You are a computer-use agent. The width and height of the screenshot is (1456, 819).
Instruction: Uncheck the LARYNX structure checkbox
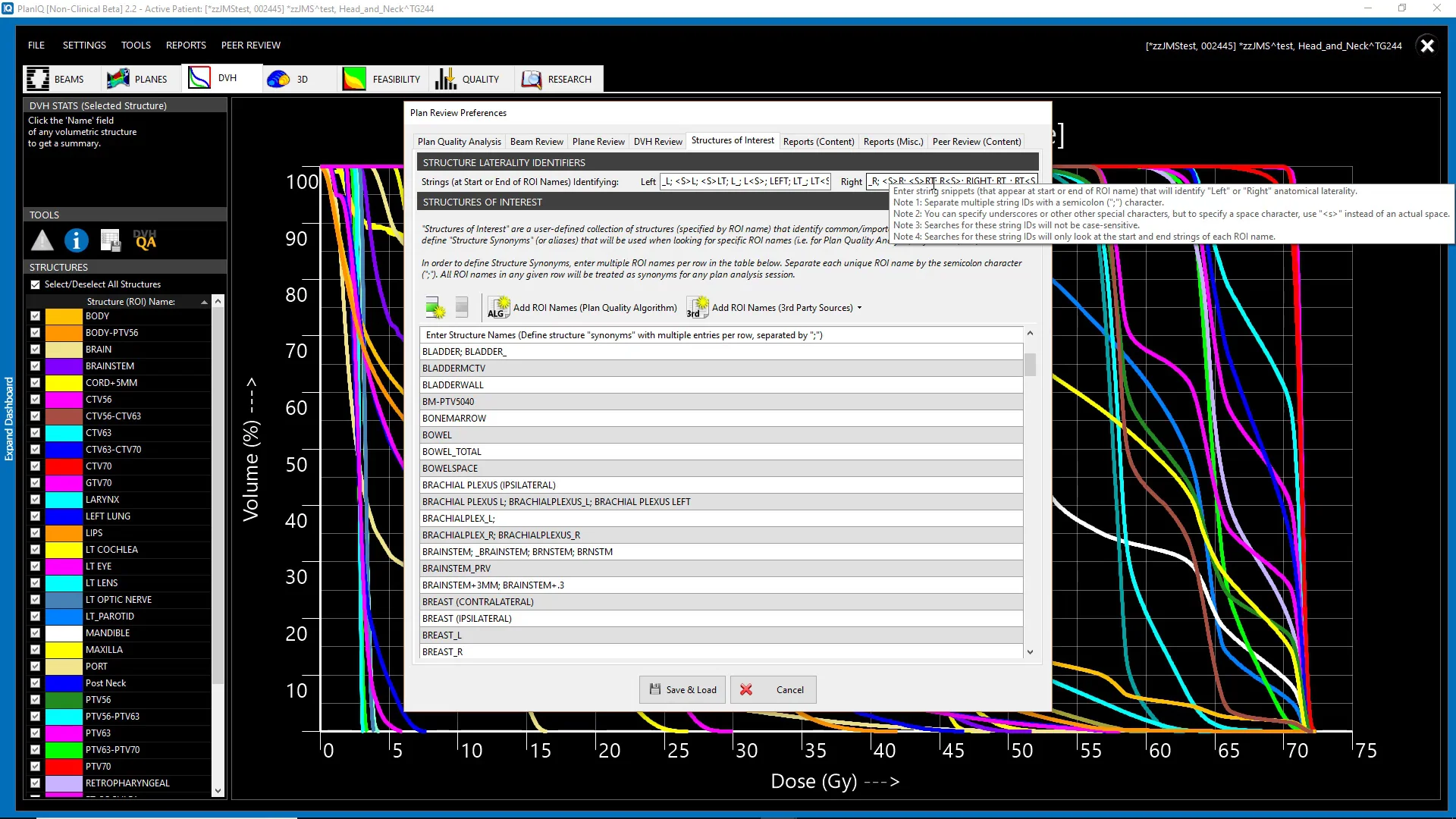point(35,500)
